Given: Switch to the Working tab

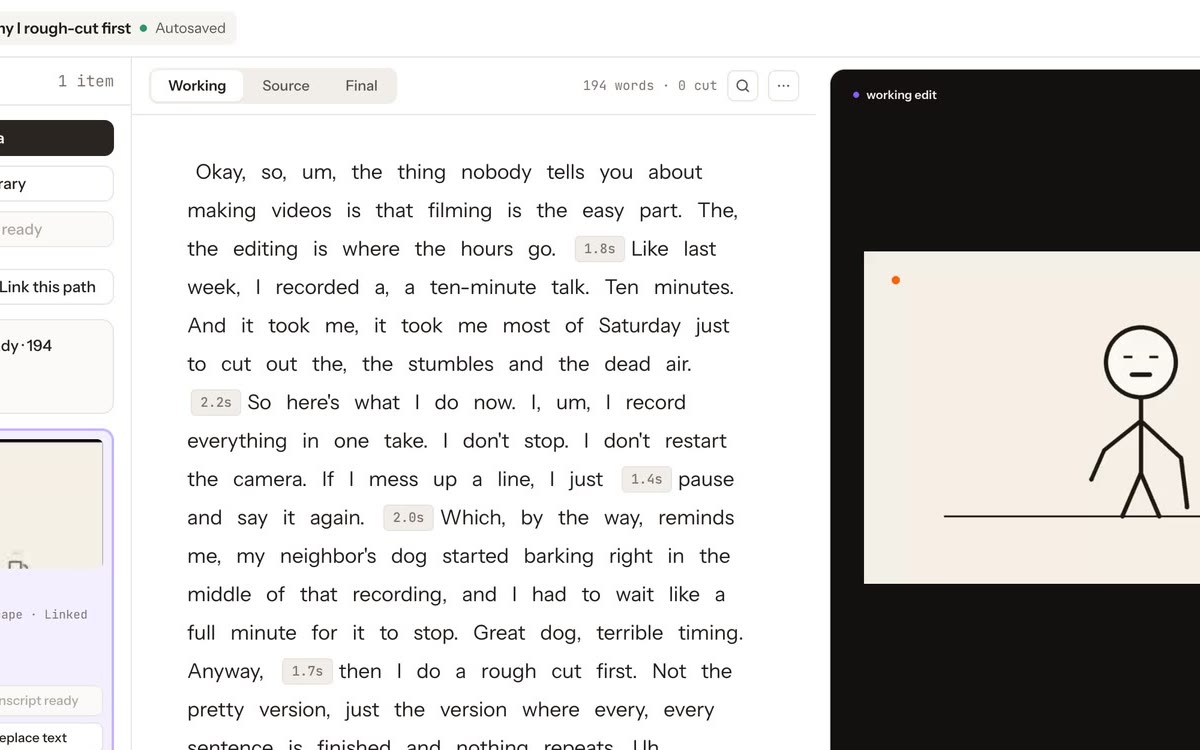Looking at the screenshot, I should tap(197, 86).
